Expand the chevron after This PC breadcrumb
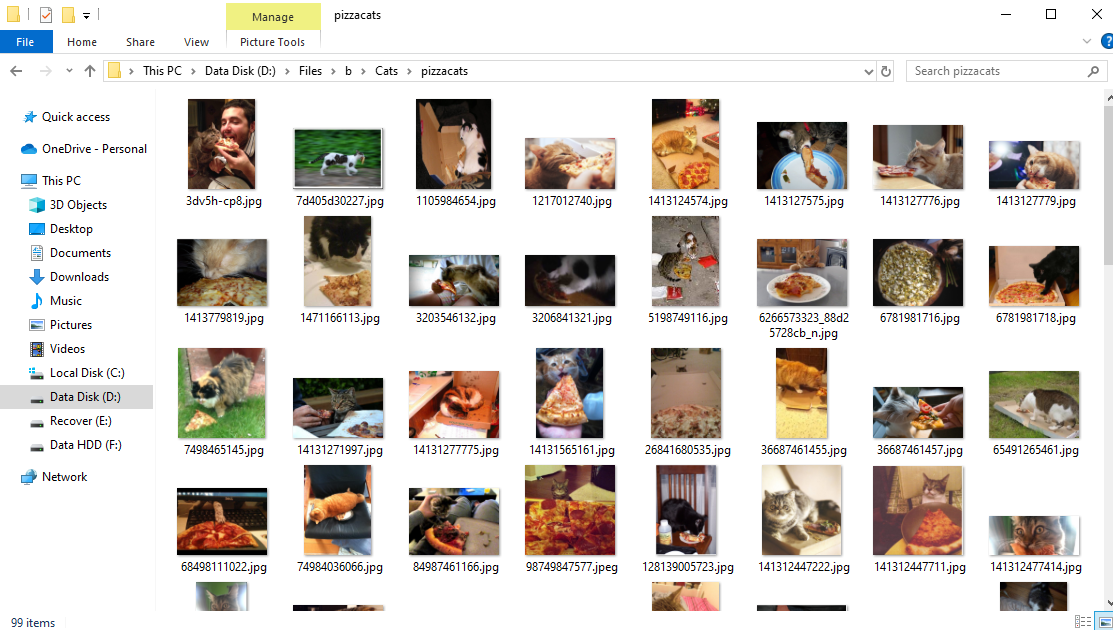 coord(192,71)
